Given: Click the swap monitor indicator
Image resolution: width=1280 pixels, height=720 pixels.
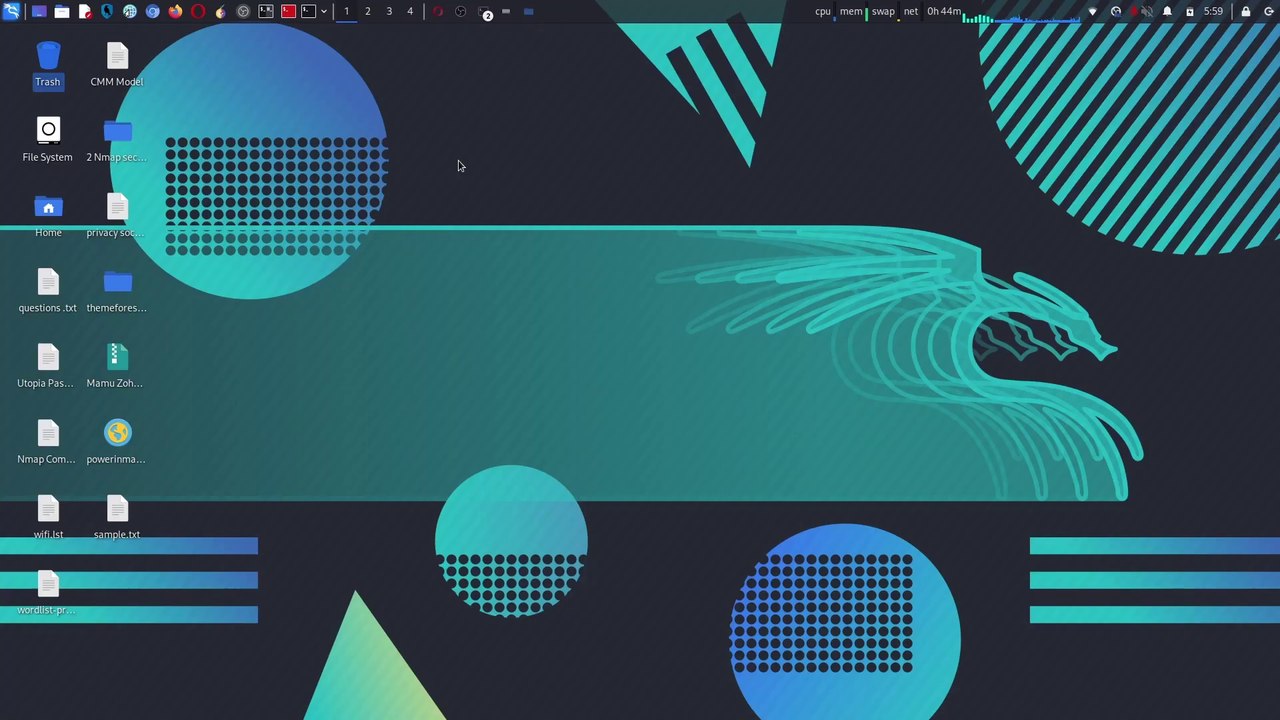Looking at the screenshot, I should point(884,12).
